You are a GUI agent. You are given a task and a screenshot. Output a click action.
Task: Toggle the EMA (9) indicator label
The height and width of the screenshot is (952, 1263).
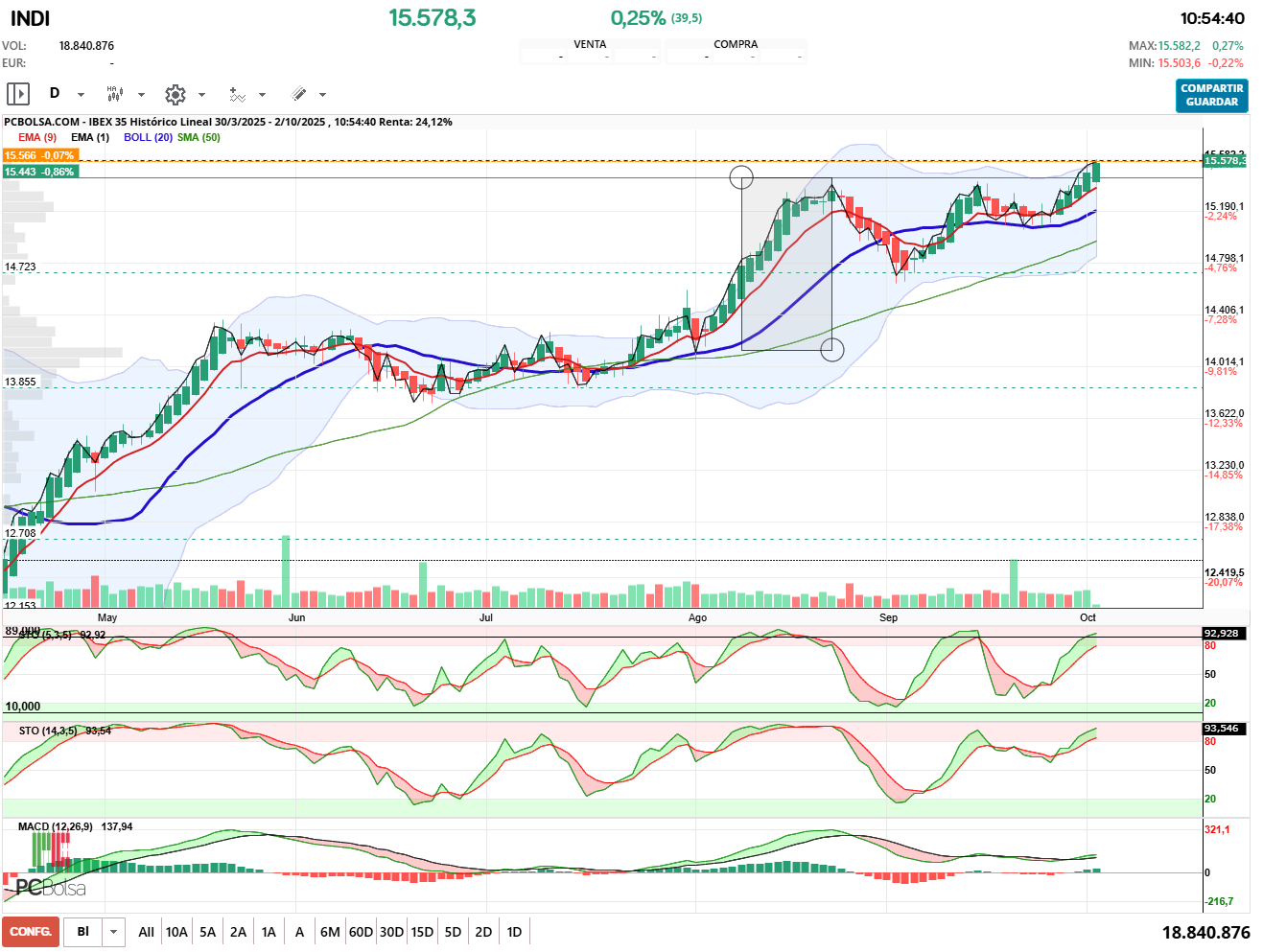click(37, 137)
